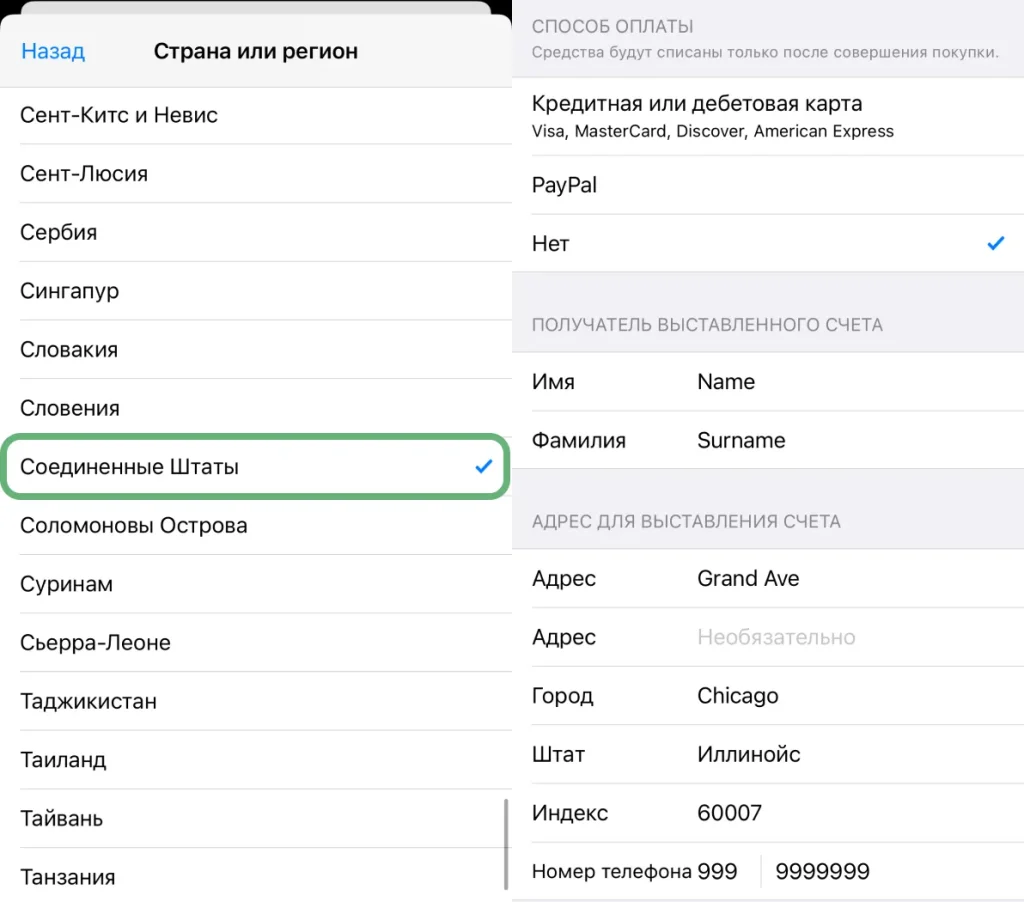Click the checkmark next to Нет

pos(995,243)
